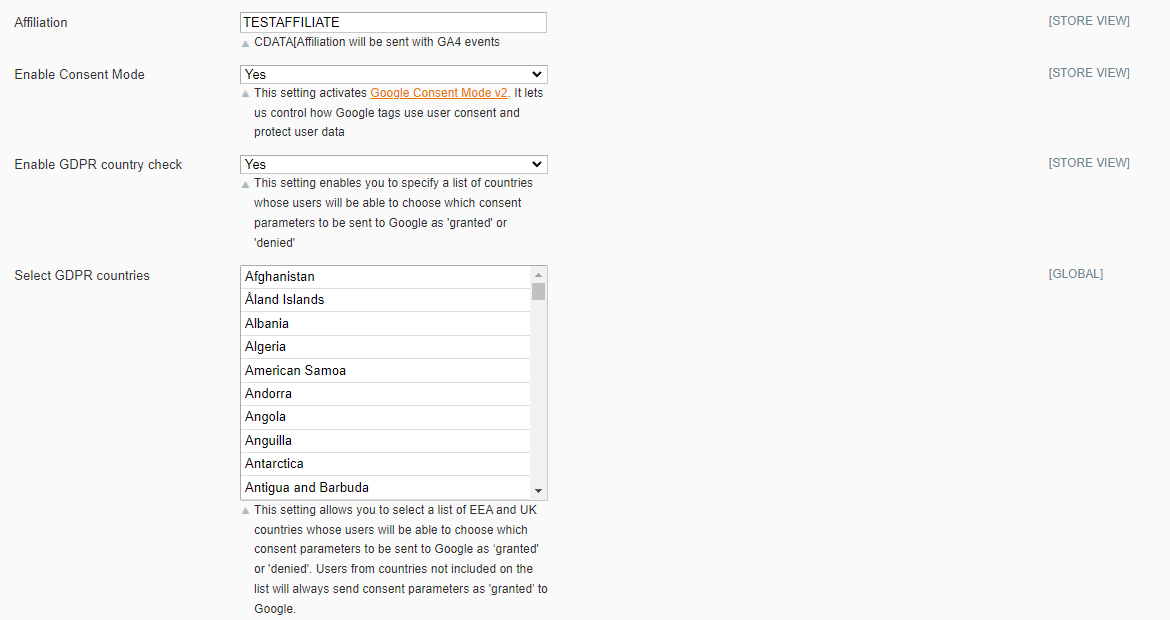Click the Consent Mode hint triangle icon
1170x620 pixels.
pyautogui.click(x=246, y=94)
